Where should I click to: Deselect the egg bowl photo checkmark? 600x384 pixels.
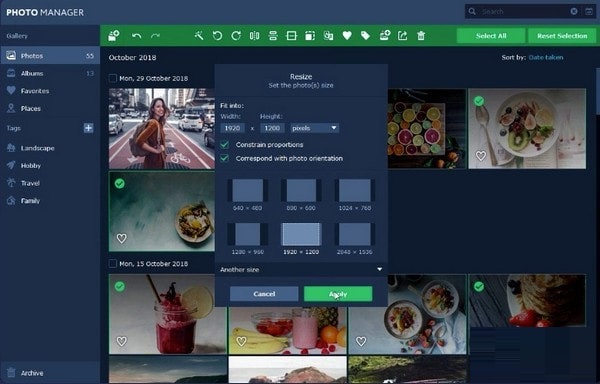coord(120,184)
